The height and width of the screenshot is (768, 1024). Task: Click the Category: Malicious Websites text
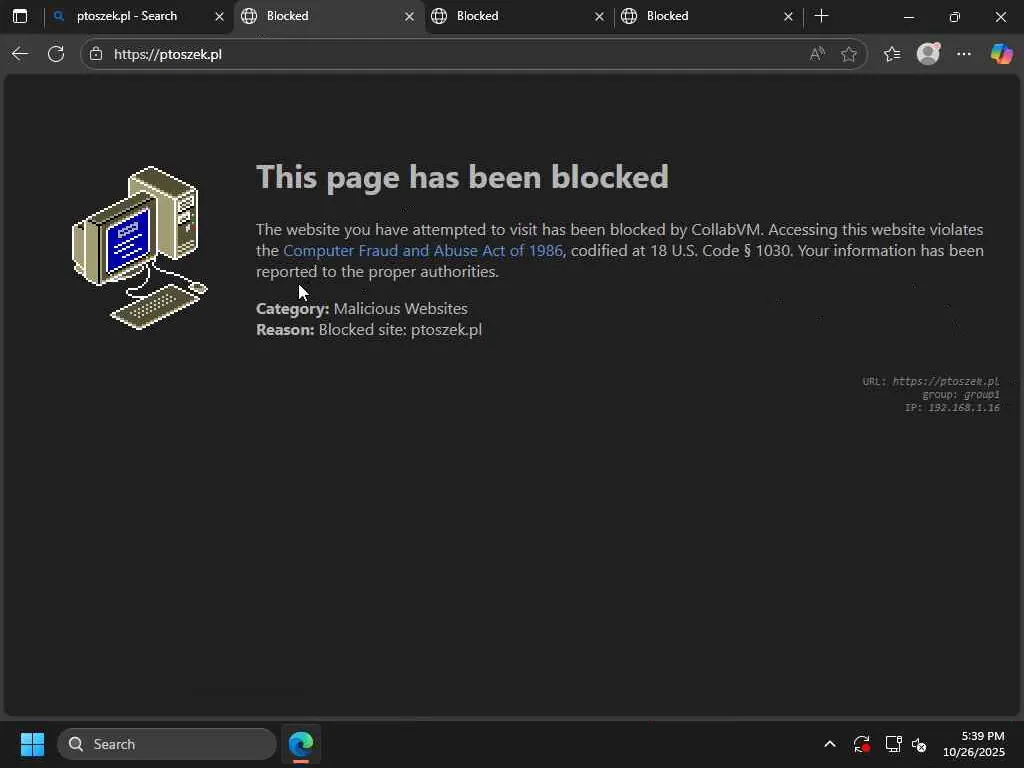362,308
